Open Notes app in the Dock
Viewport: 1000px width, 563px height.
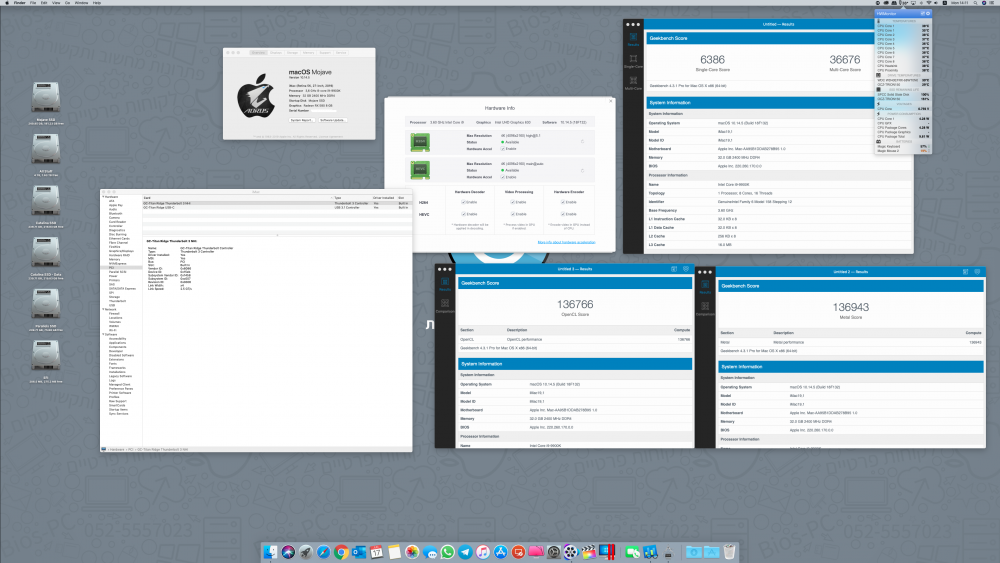pos(394,552)
